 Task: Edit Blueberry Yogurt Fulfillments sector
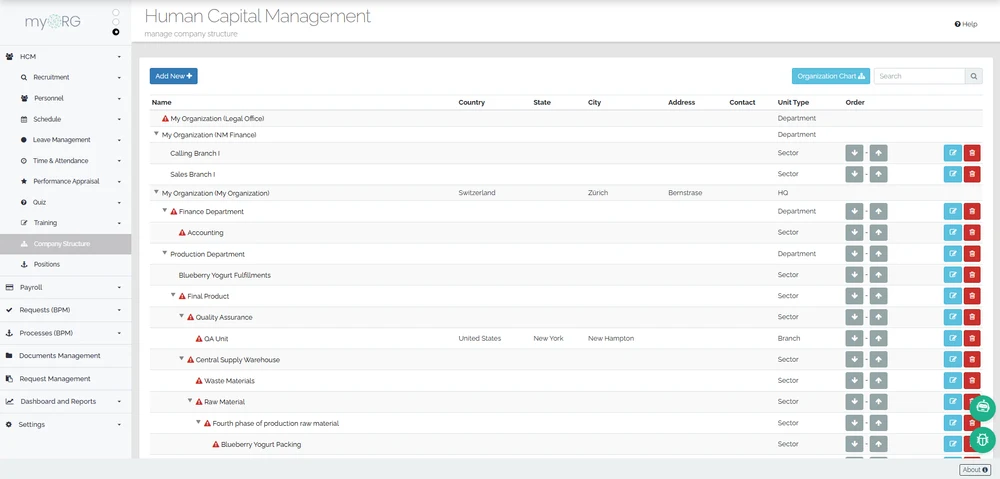point(952,275)
